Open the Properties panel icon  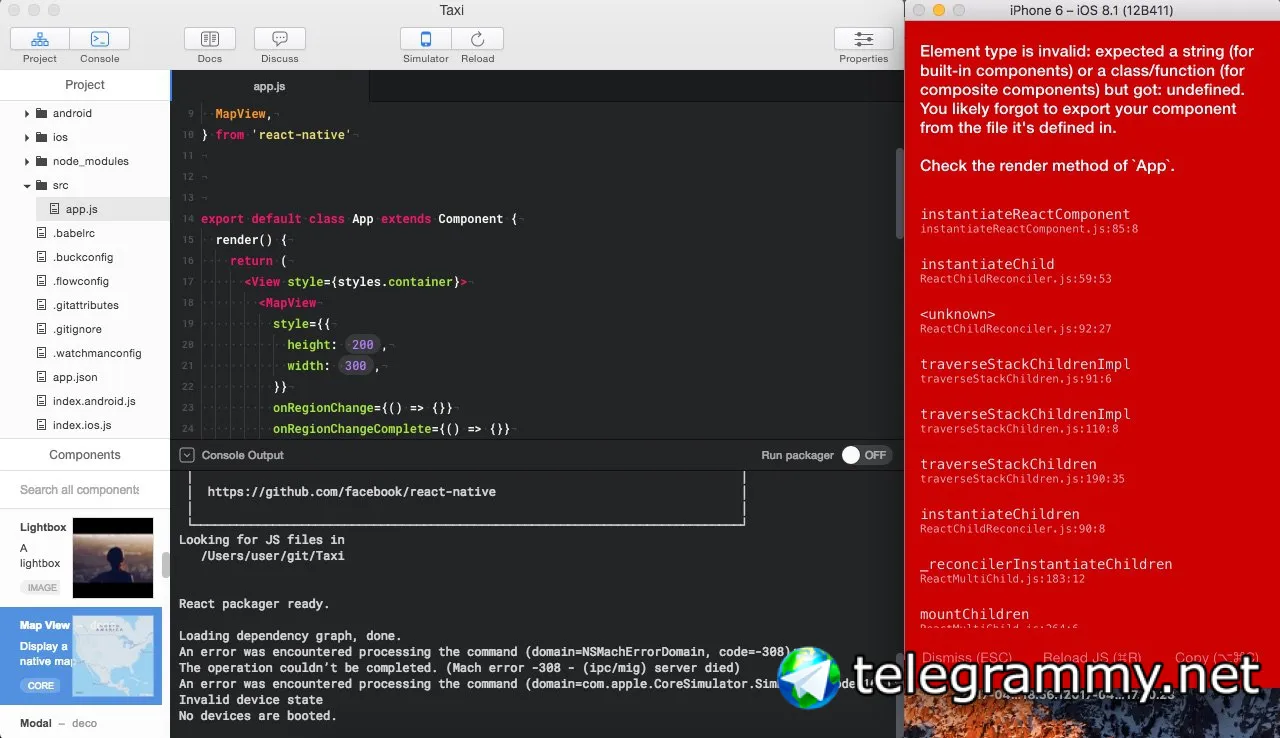pyautogui.click(x=864, y=39)
